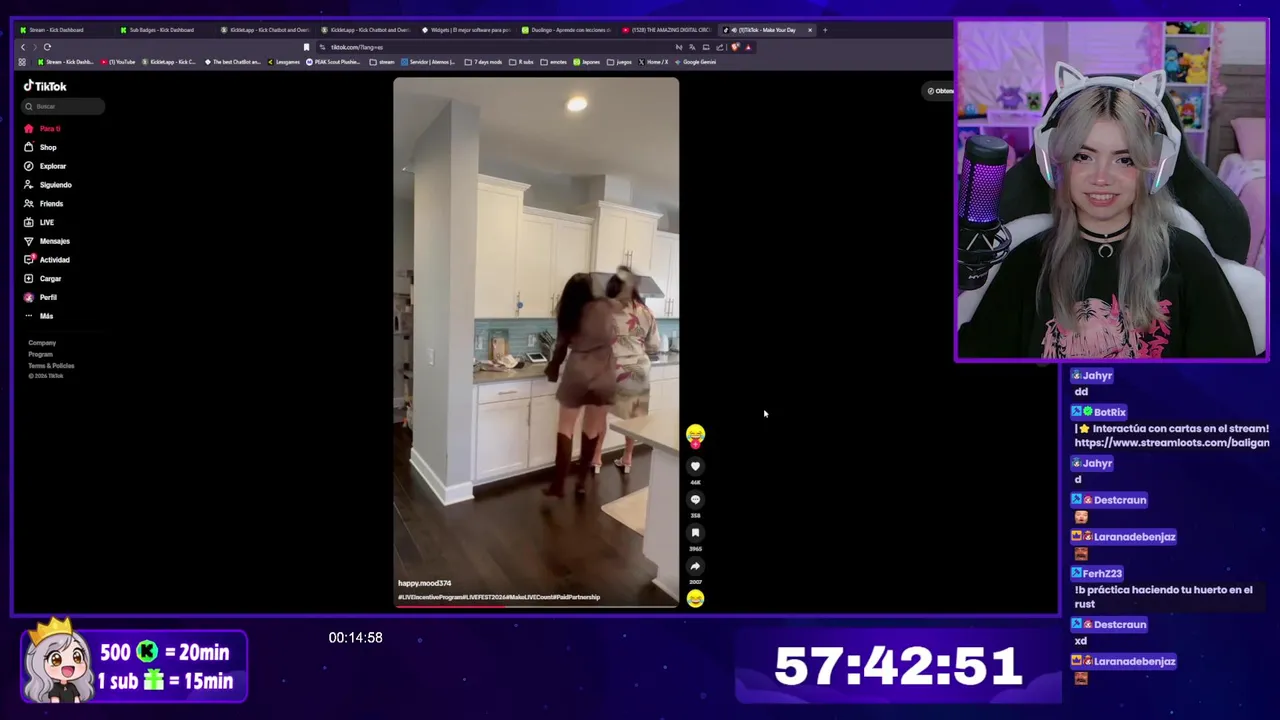Reload the current page
1280x720 pixels.
tap(47, 47)
